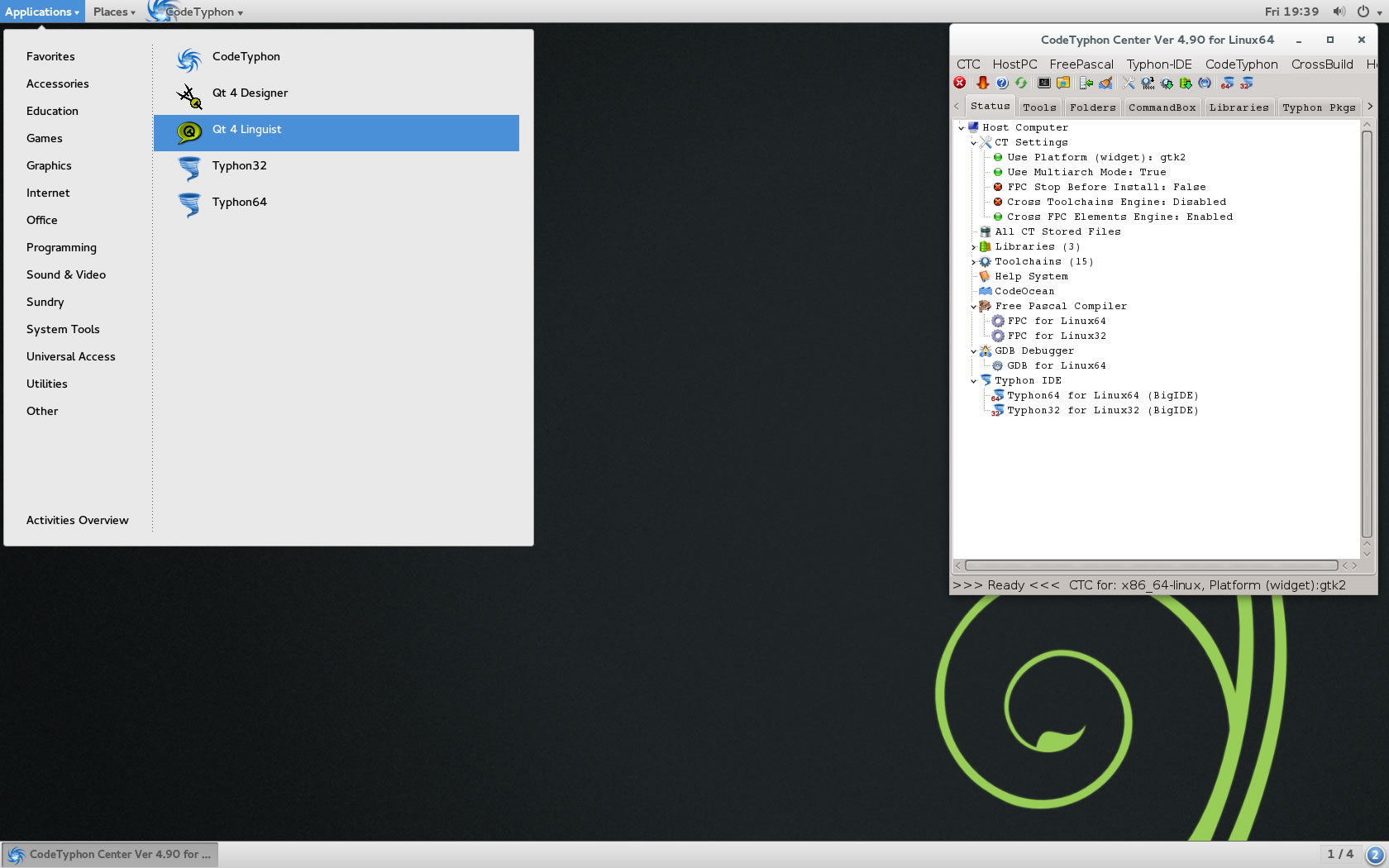Image resolution: width=1389 pixels, height=868 pixels.
Task: Click the volume speaker icon in top bar
Action: 1339,12
